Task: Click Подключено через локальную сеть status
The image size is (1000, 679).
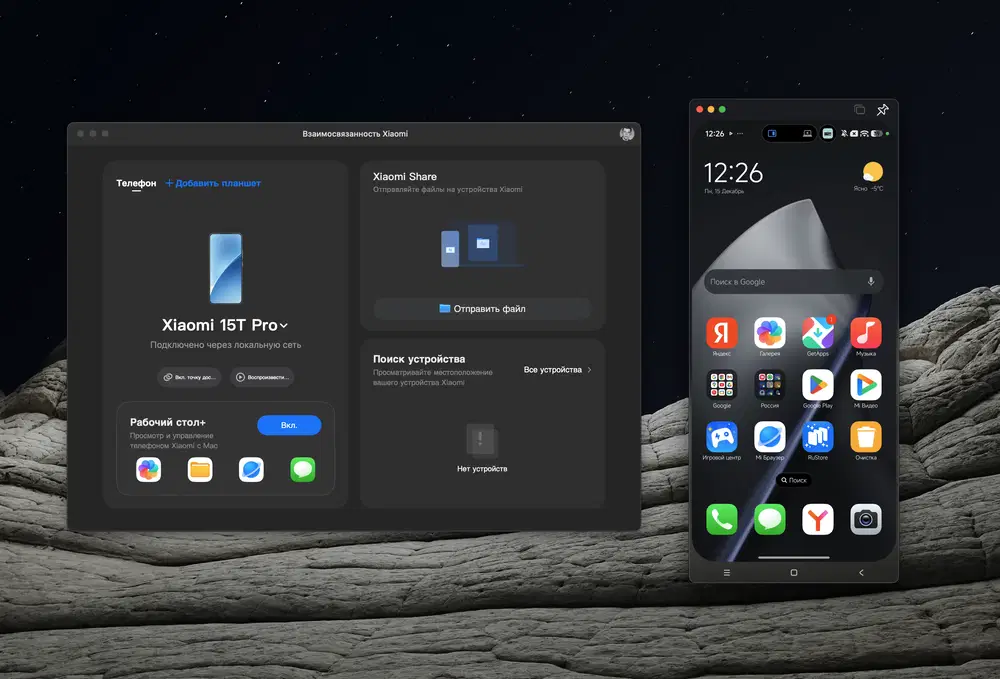Action: (226, 345)
